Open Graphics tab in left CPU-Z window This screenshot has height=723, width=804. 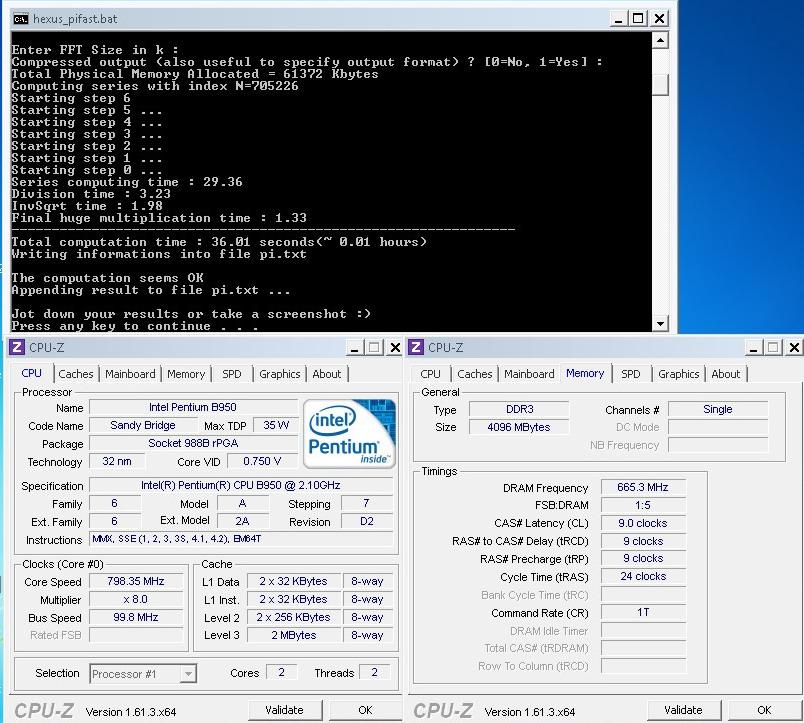point(279,374)
